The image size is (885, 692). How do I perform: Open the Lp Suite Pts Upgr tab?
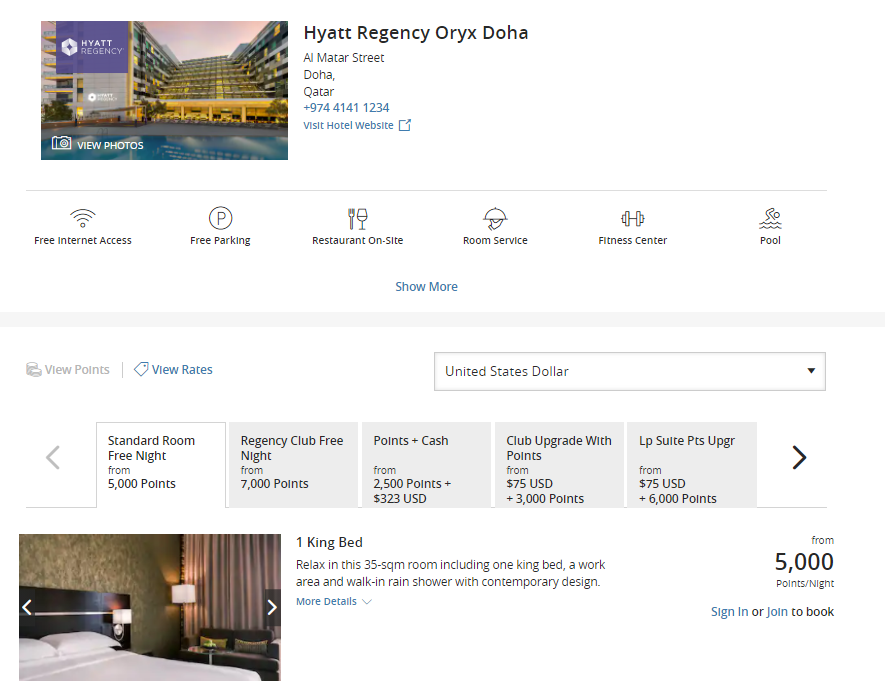(x=692, y=465)
